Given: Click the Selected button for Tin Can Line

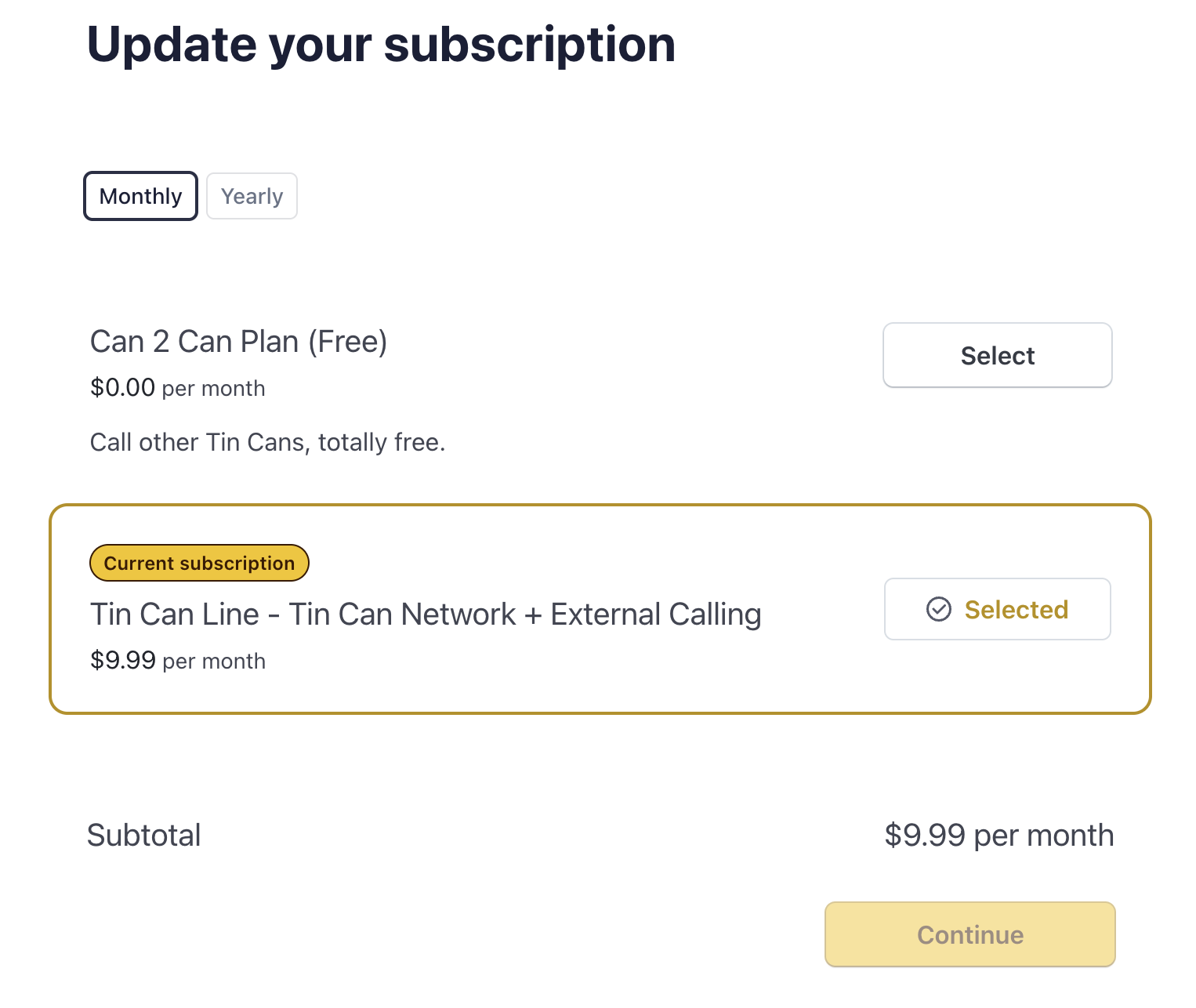Looking at the screenshot, I should (x=997, y=609).
